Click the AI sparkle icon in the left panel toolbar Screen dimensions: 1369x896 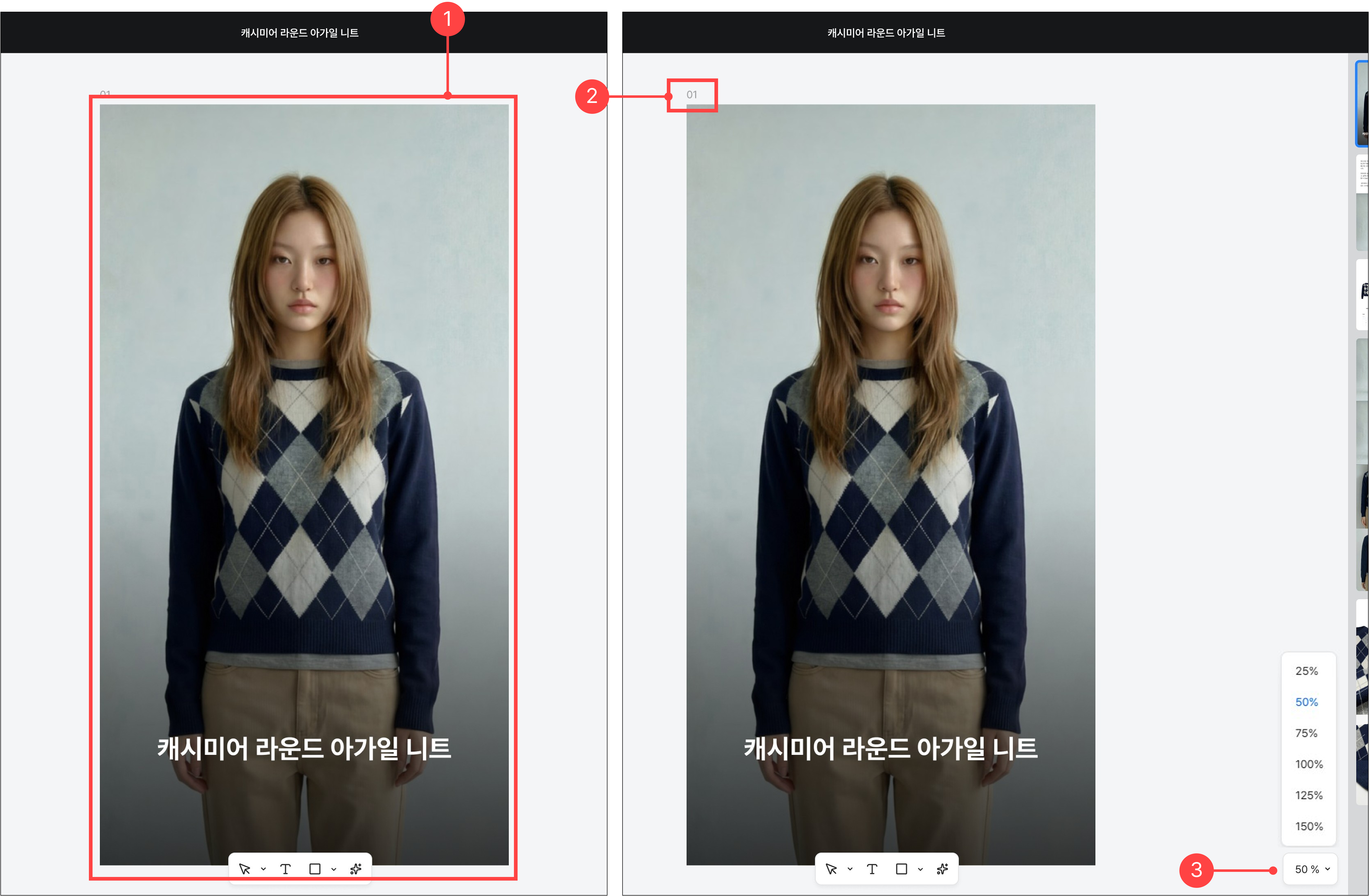pos(356,869)
